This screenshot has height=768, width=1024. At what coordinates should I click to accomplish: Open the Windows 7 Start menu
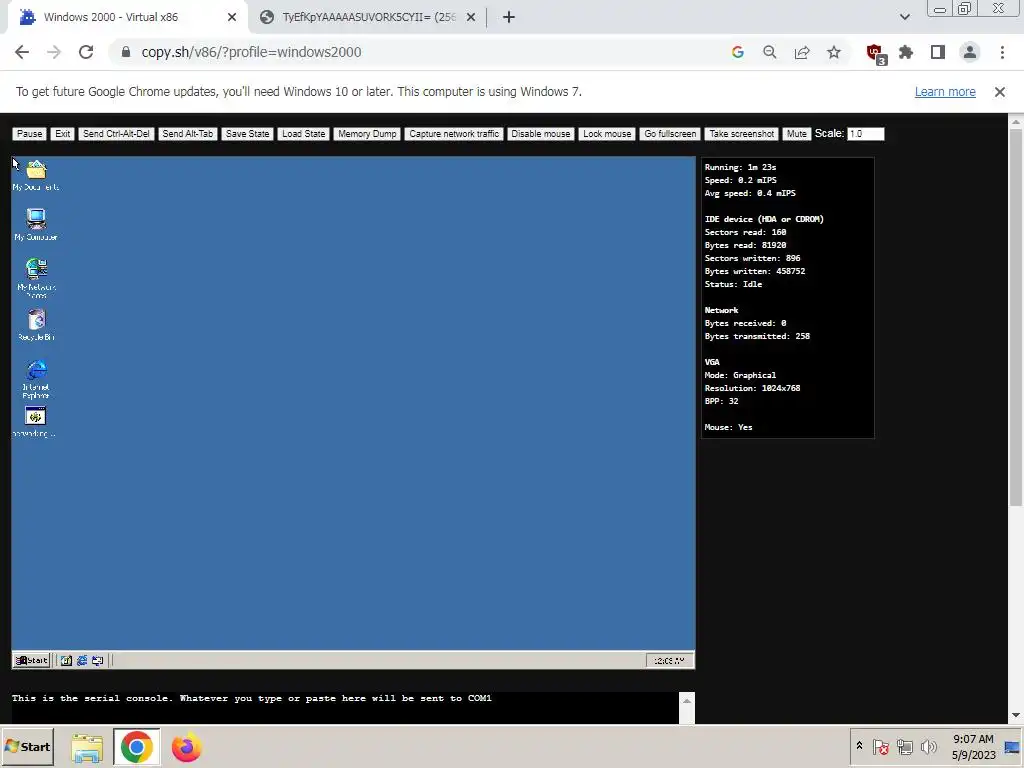tap(27, 746)
